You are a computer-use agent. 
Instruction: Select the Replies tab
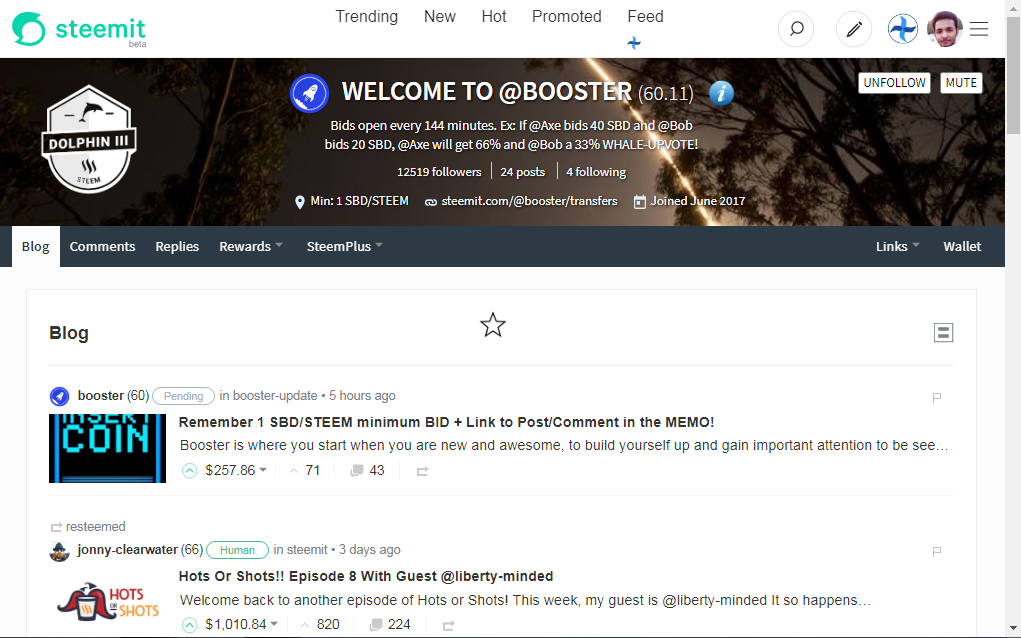tap(177, 246)
